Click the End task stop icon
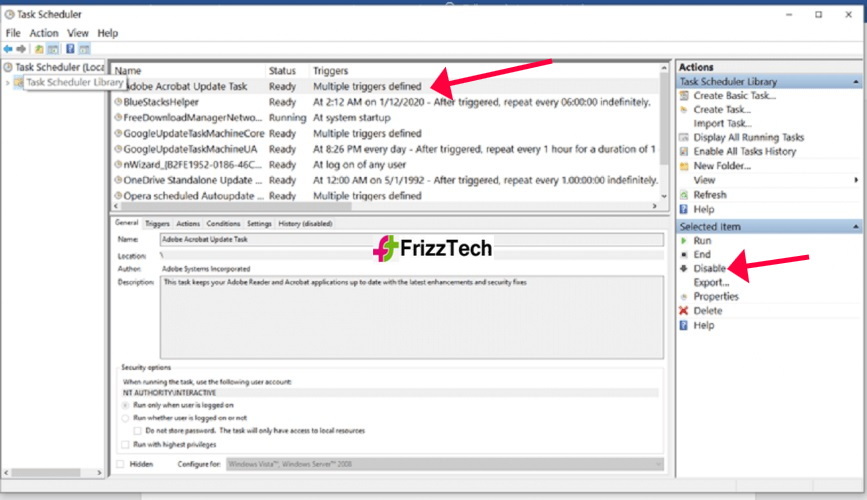The image size is (867, 500). tap(684, 254)
